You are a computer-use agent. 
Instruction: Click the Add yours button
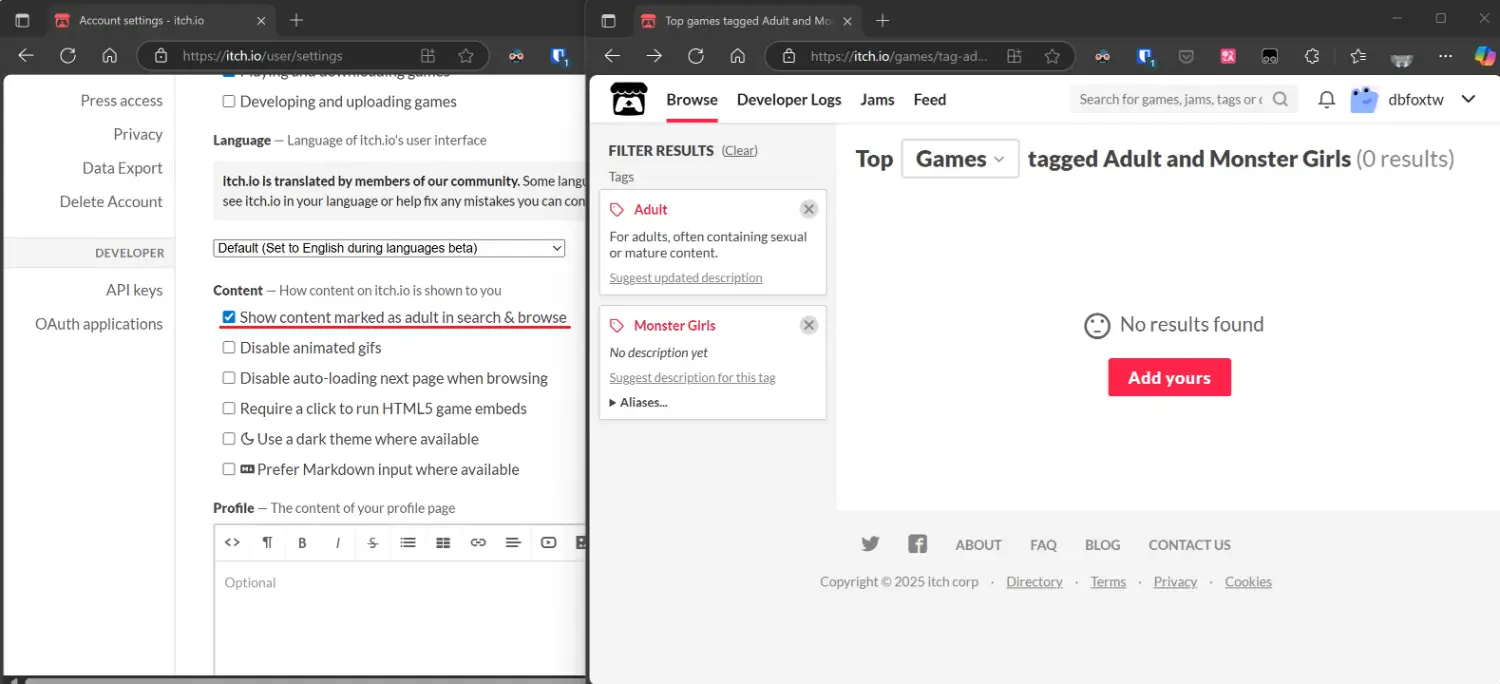[x=1169, y=377]
